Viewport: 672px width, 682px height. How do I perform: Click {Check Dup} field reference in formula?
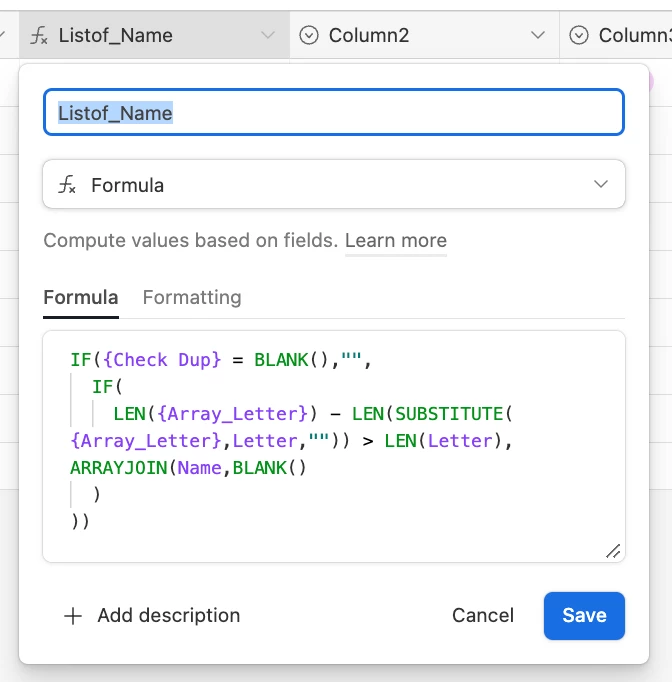[x=162, y=360]
